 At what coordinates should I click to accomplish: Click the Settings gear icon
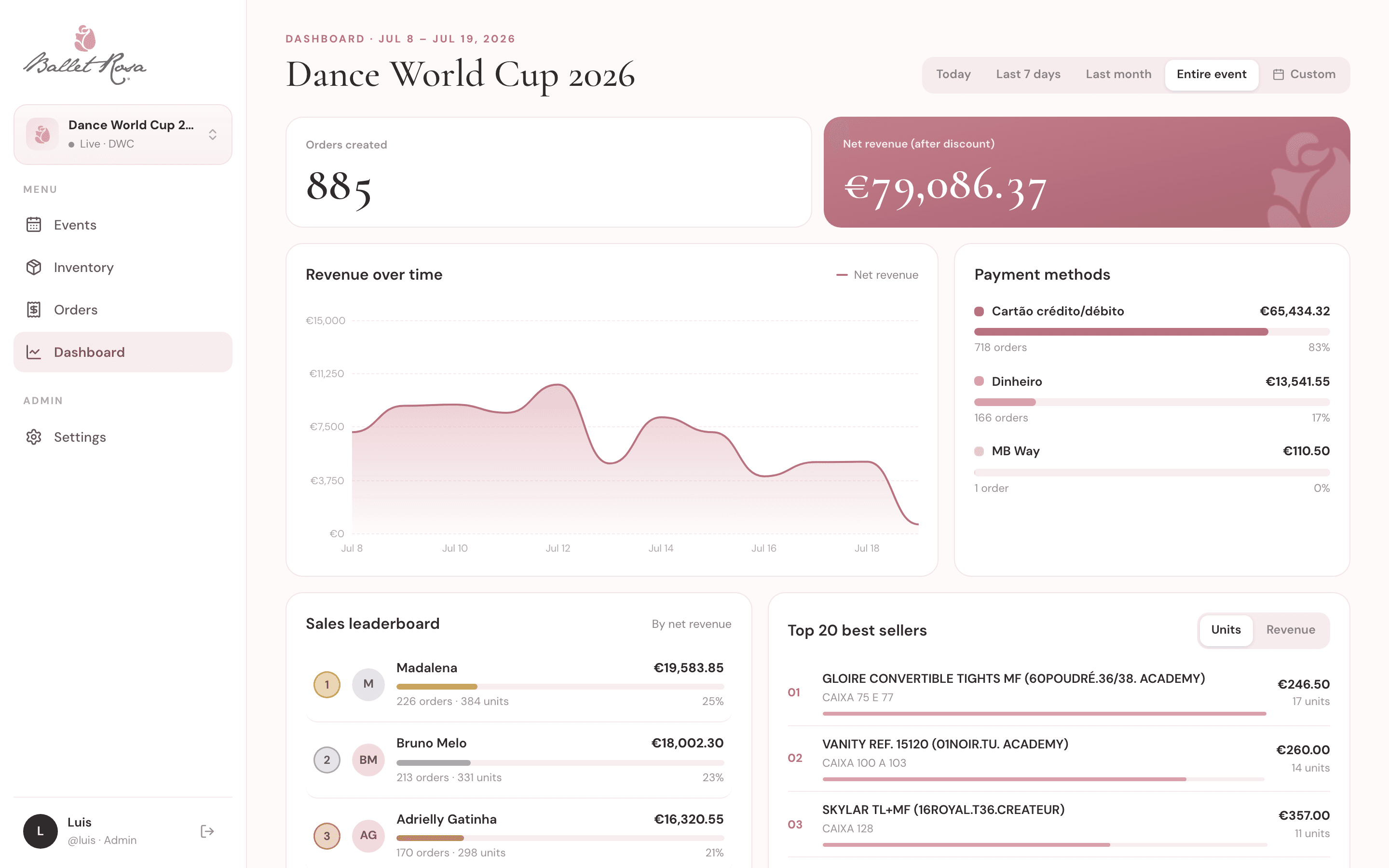tap(34, 437)
